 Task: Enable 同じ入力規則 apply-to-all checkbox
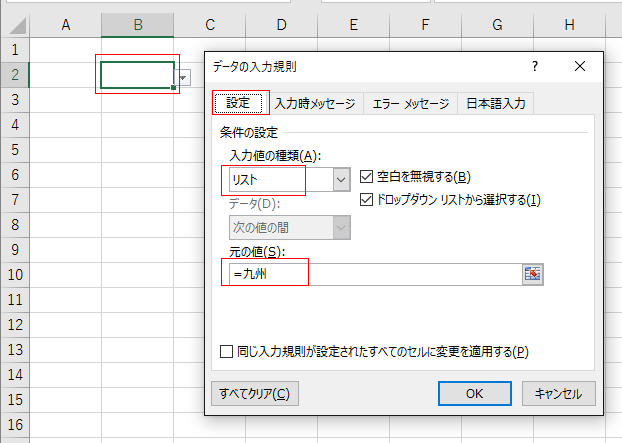point(227,351)
